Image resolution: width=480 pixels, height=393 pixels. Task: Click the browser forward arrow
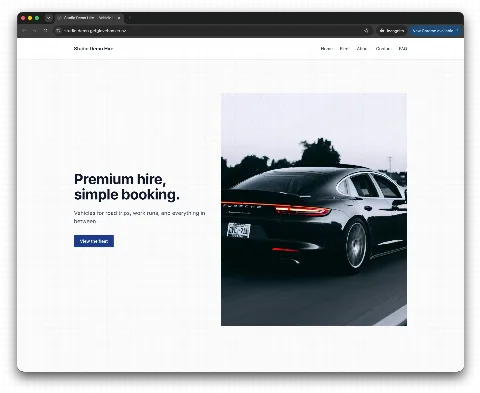tap(35, 31)
